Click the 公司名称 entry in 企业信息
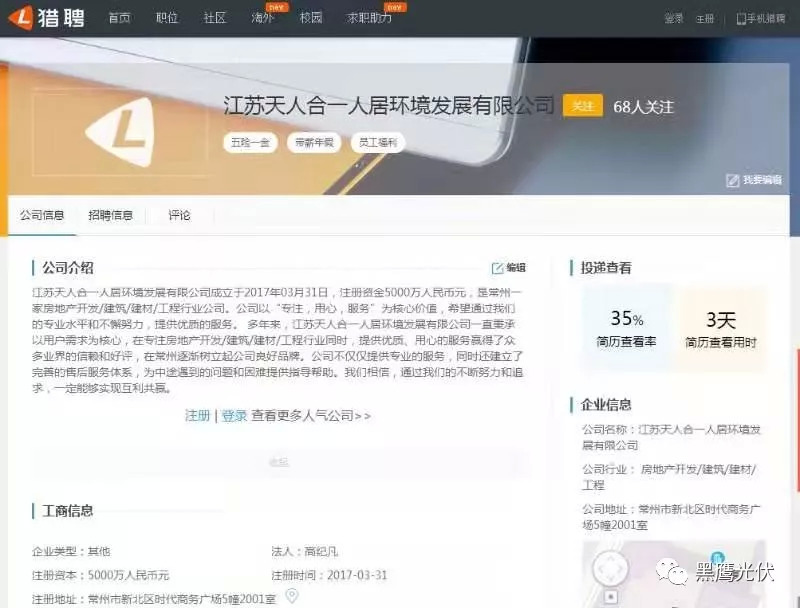This screenshot has height=608, width=800. tap(671, 437)
